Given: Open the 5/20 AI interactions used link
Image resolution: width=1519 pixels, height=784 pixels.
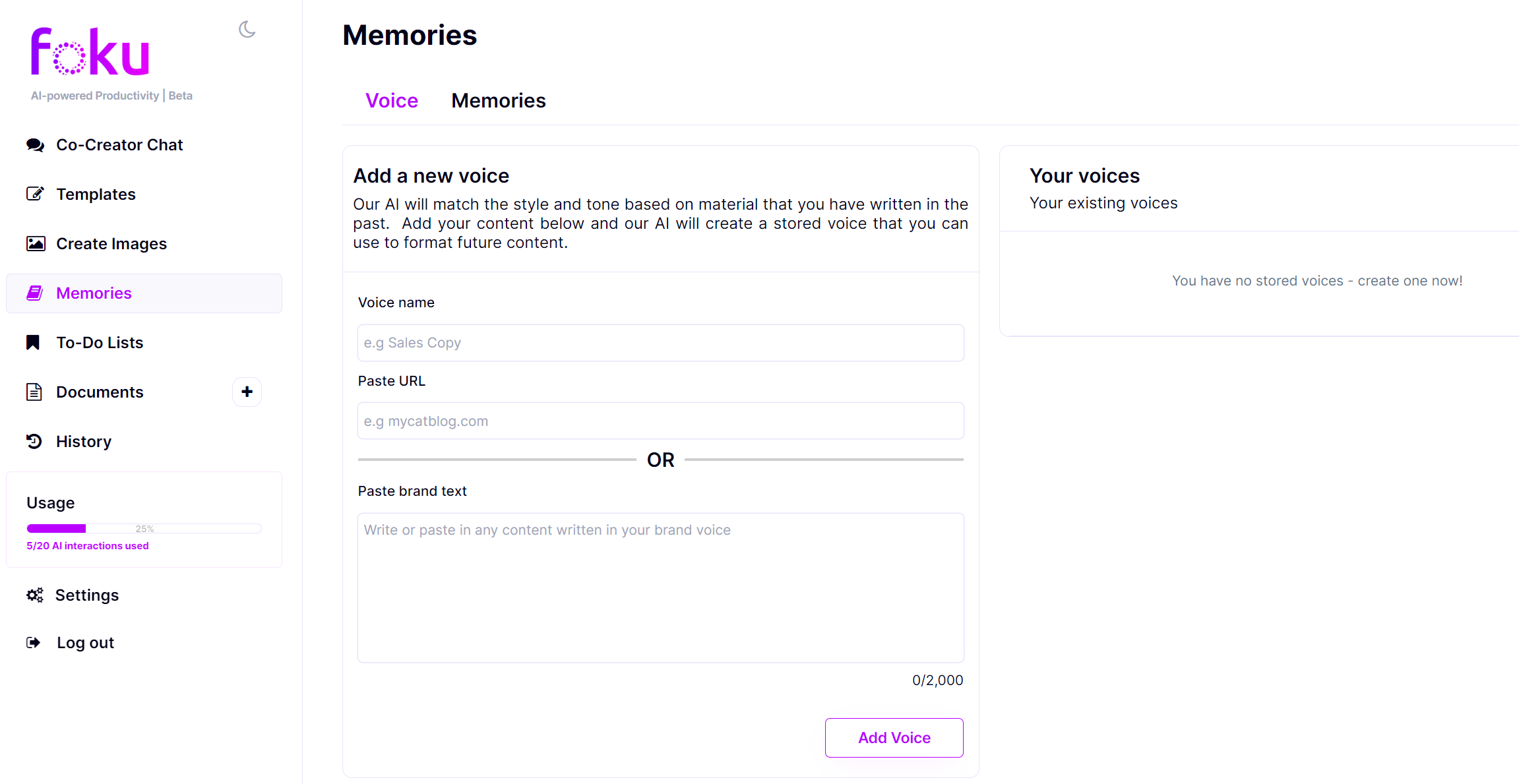Looking at the screenshot, I should [88, 546].
